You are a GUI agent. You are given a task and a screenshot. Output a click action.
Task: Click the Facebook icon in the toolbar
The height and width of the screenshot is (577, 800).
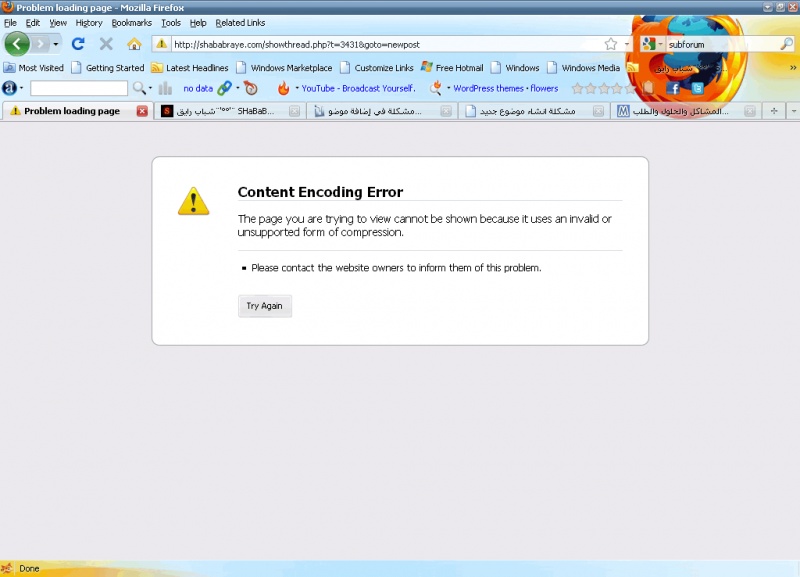pos(673,88)
